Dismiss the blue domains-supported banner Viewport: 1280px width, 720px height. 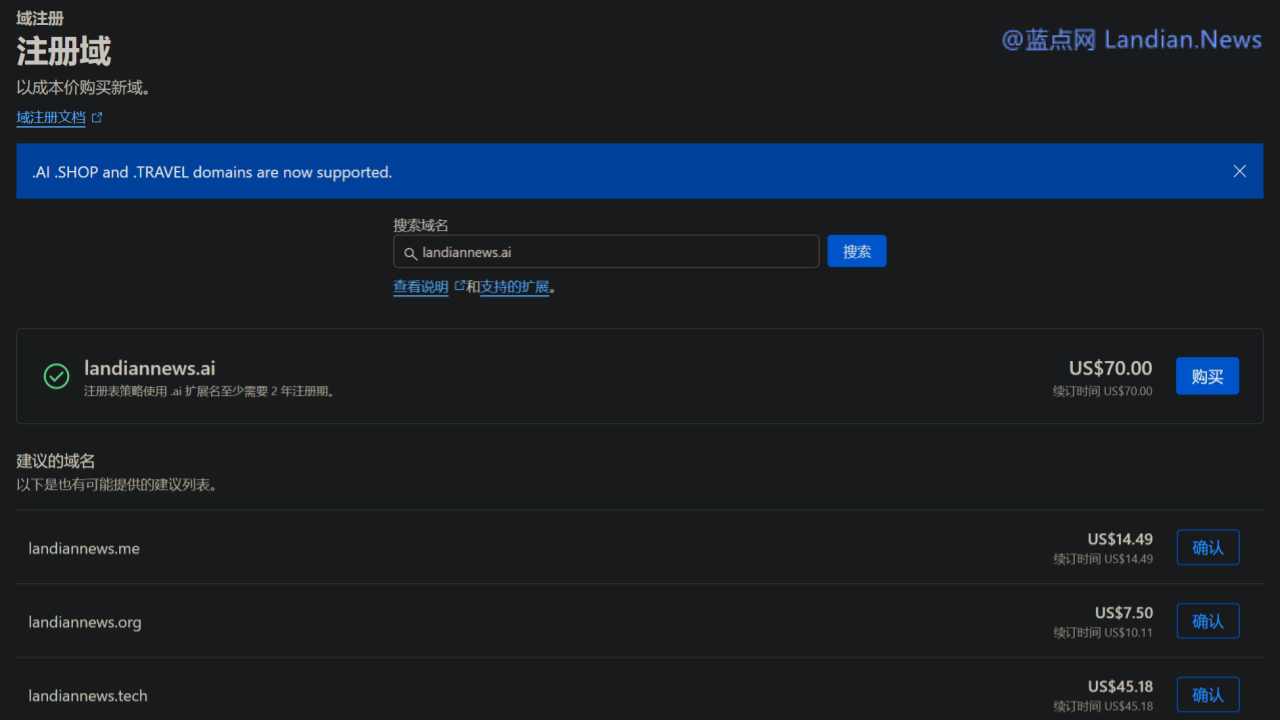[x=1239, y=171]
